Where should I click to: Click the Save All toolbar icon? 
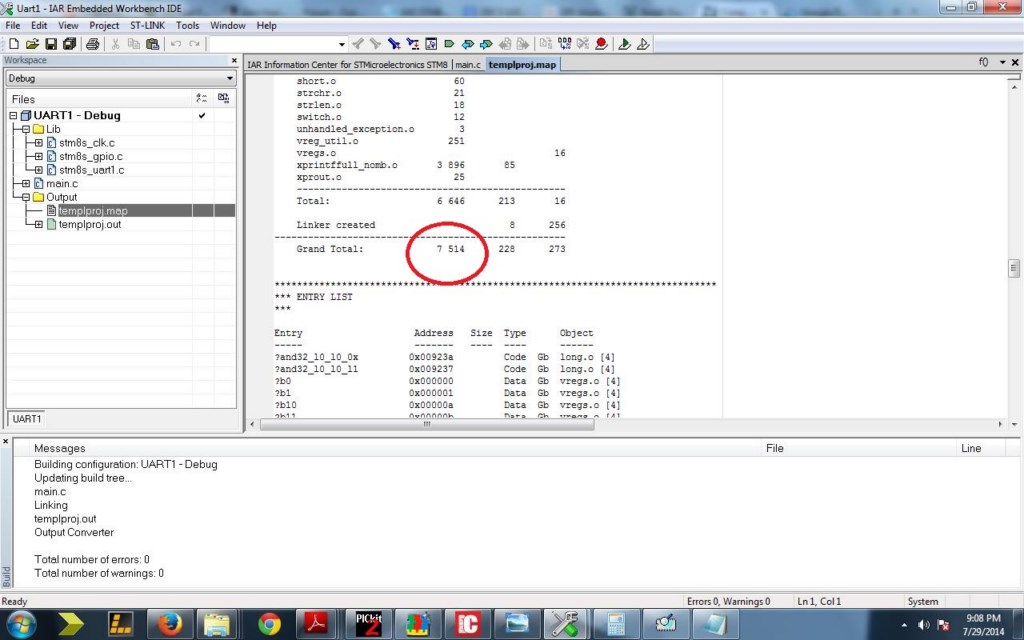69,44
